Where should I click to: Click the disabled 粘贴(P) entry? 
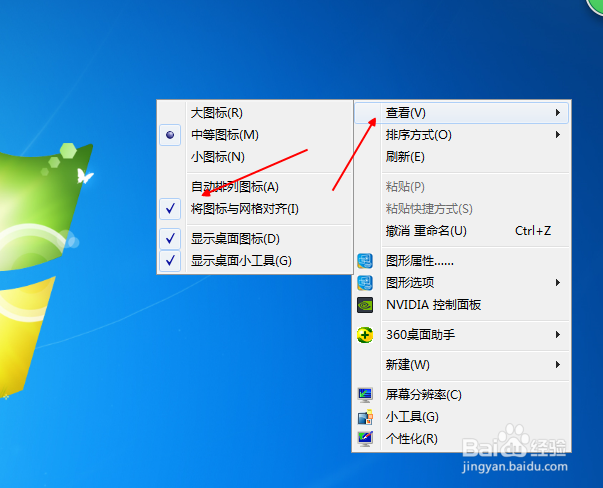click(461, 187)
